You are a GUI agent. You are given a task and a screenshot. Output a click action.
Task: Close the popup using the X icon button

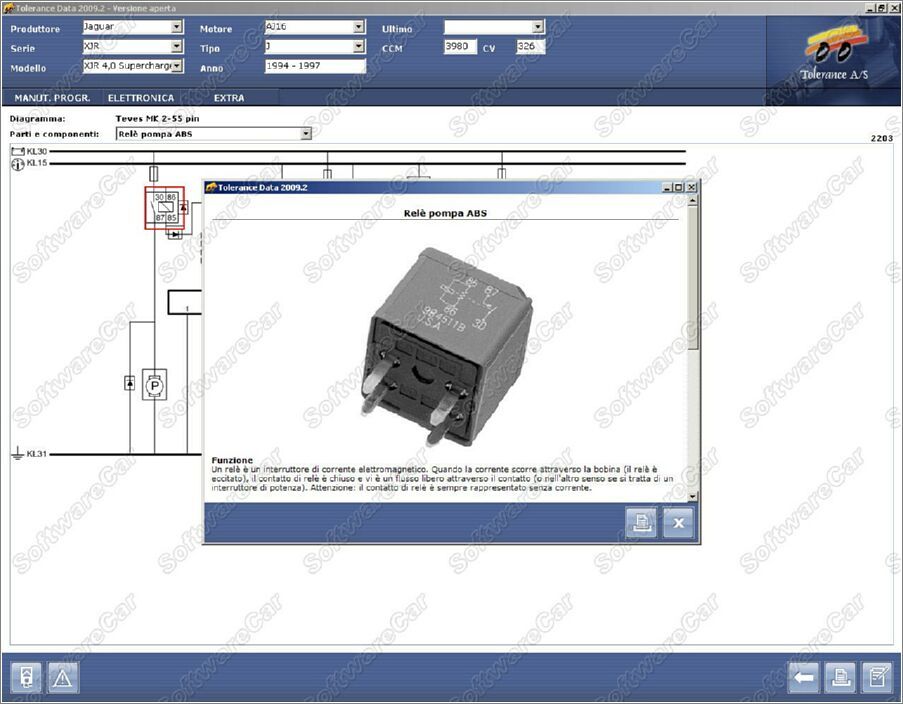click(x=678, y=522)
